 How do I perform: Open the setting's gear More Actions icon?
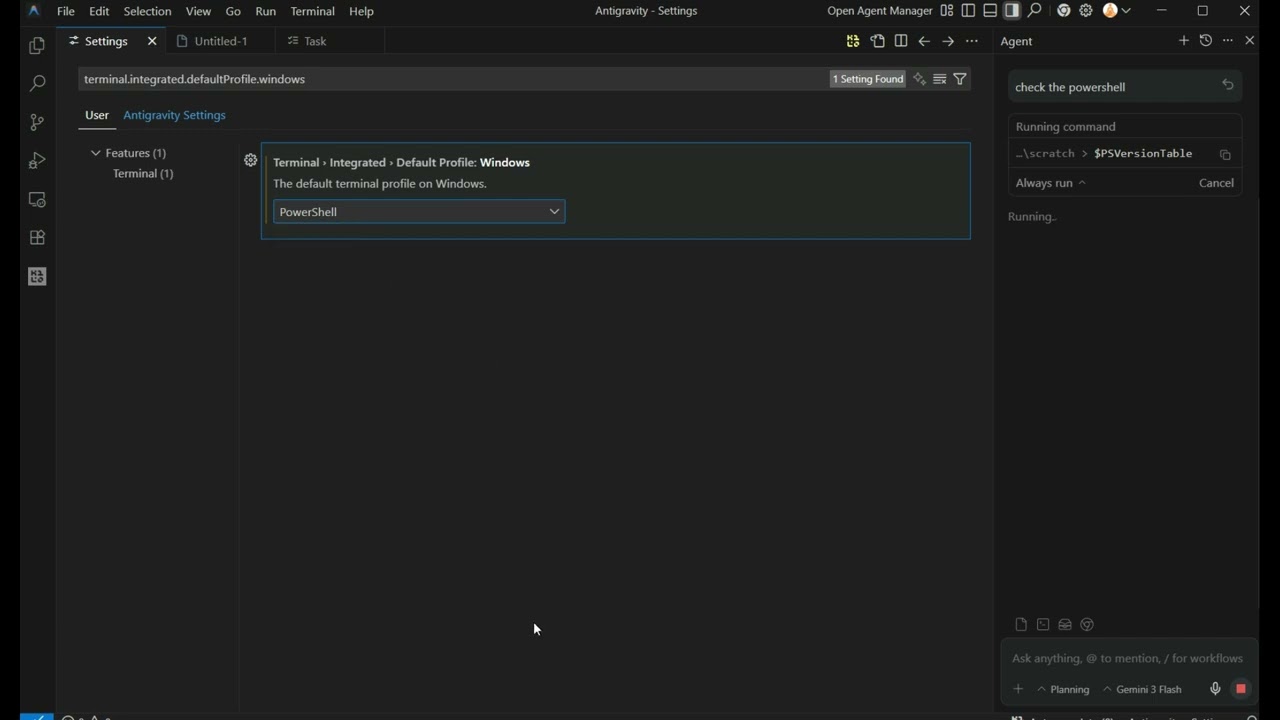pos(250,160)
